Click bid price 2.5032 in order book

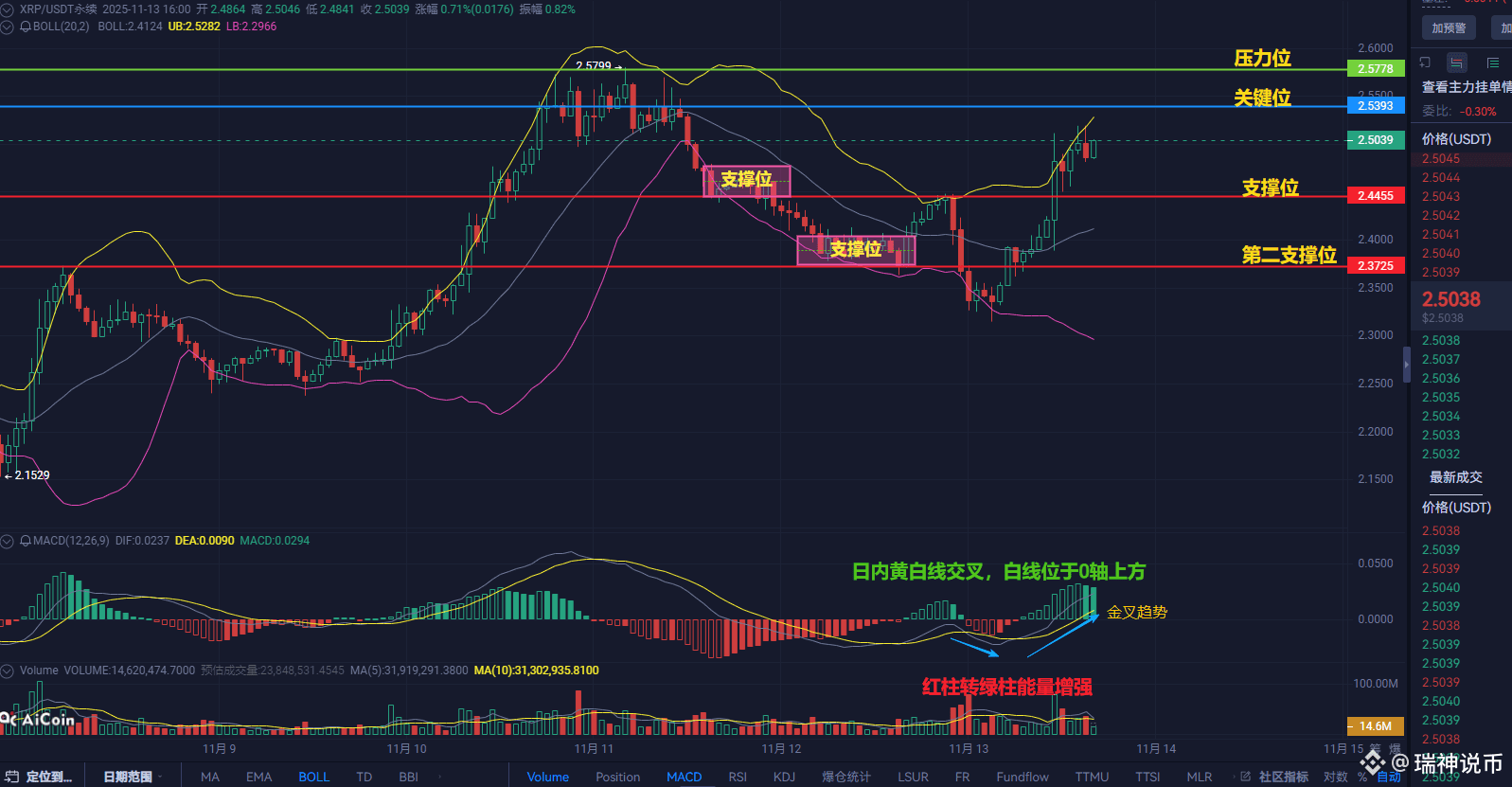[x=1441, y=455]
